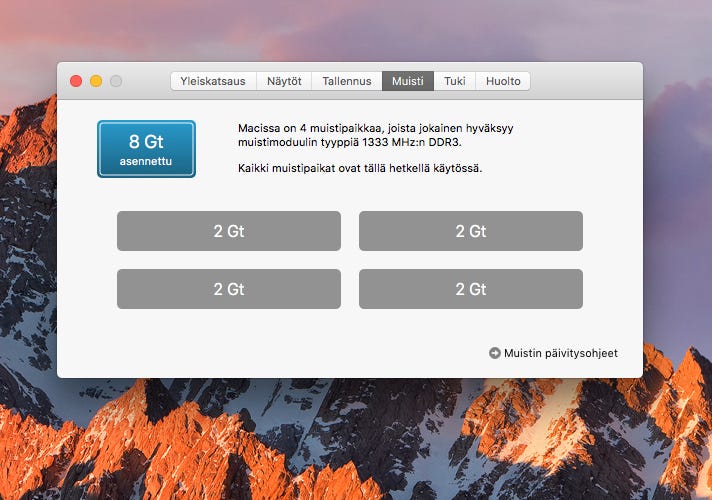The height and width of the screenshot is (500, 712).
Task: Click the Muisti tab
Action: [x=408, y=81]
